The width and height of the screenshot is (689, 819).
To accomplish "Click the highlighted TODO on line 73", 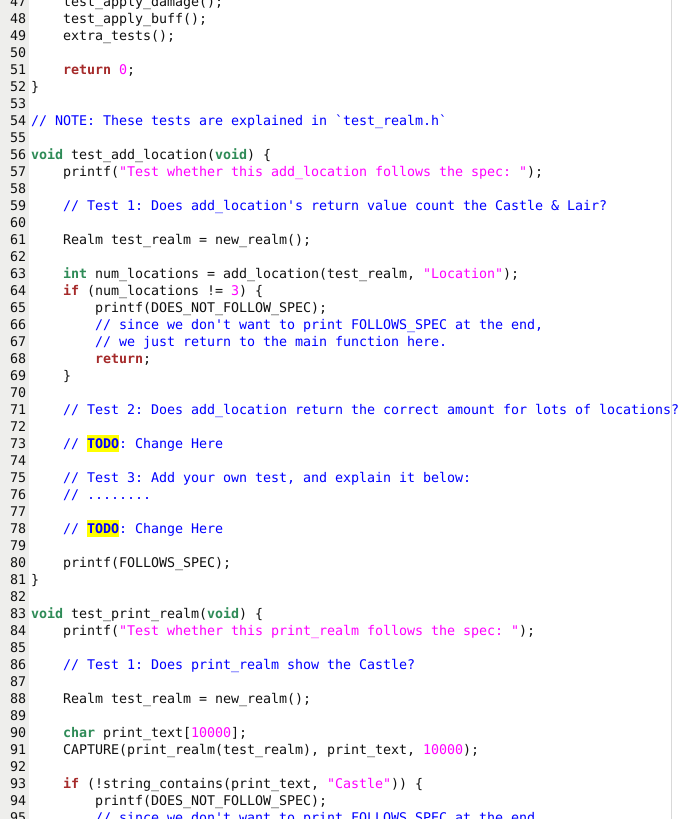I will [x=103, y=443].
